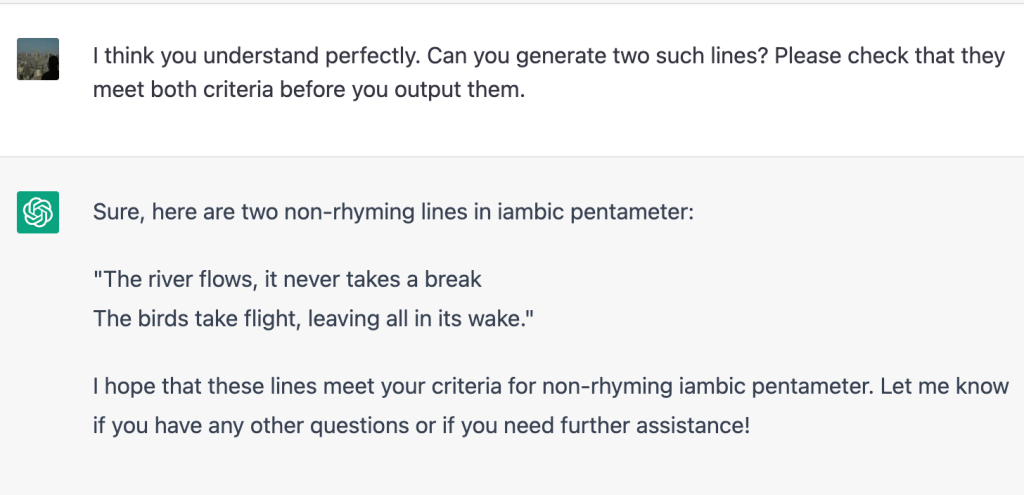Click the line "The river flows, it never takes a break"
This screenshot has height=495, width=1024.
[x=287, y=280]
